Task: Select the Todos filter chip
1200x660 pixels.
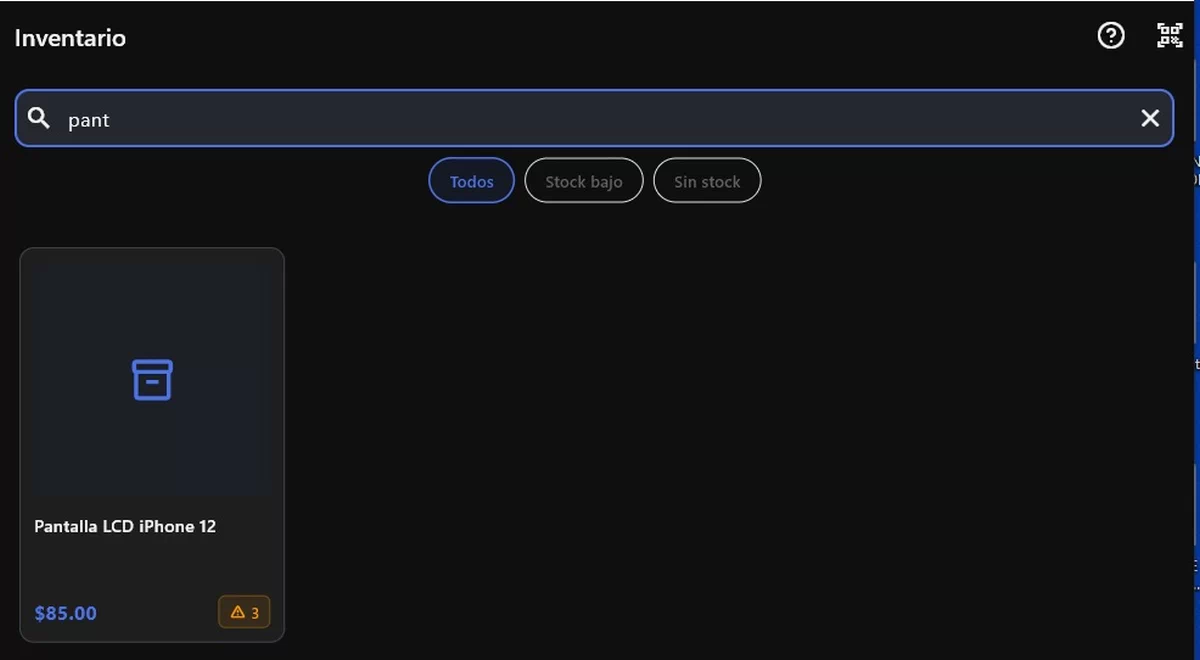Action: coord(472,181)
